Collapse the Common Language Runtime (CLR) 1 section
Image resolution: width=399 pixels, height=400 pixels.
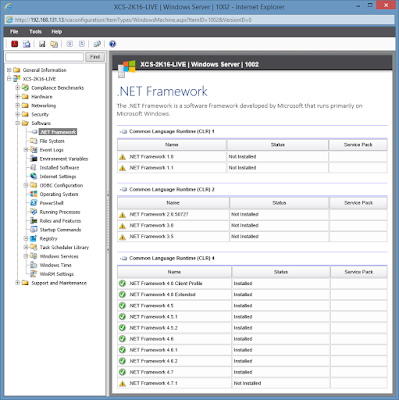[123, 132]
